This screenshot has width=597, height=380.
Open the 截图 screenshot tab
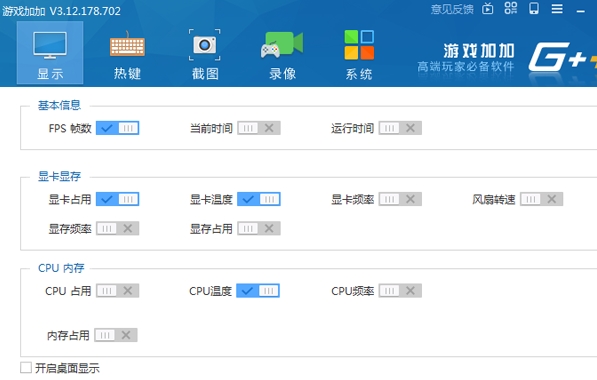click(x=205, y=54)
